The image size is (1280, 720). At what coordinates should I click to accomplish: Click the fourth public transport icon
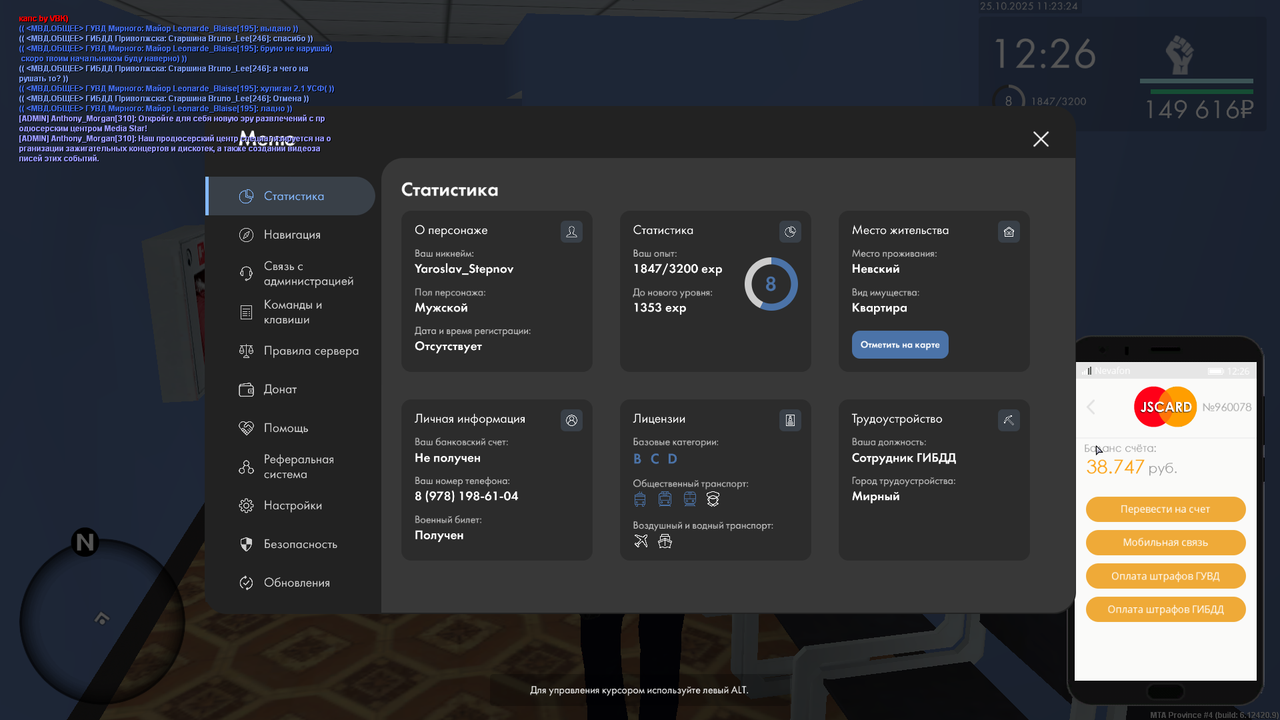click(713, 498)
